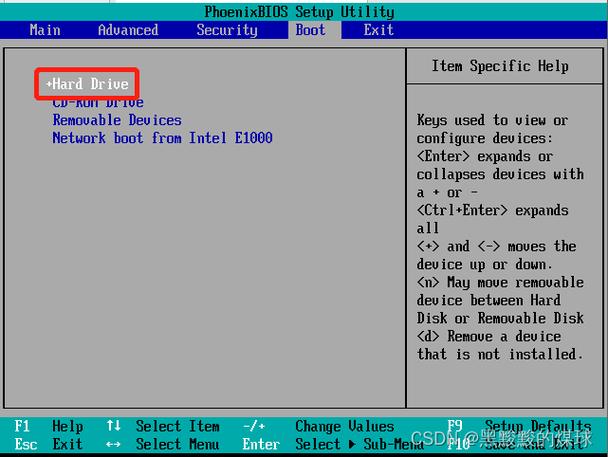Click the '<d> Remove a device' help line
Image resolution: width=608 pixels, height=457 pixels.
pos(489,336)
